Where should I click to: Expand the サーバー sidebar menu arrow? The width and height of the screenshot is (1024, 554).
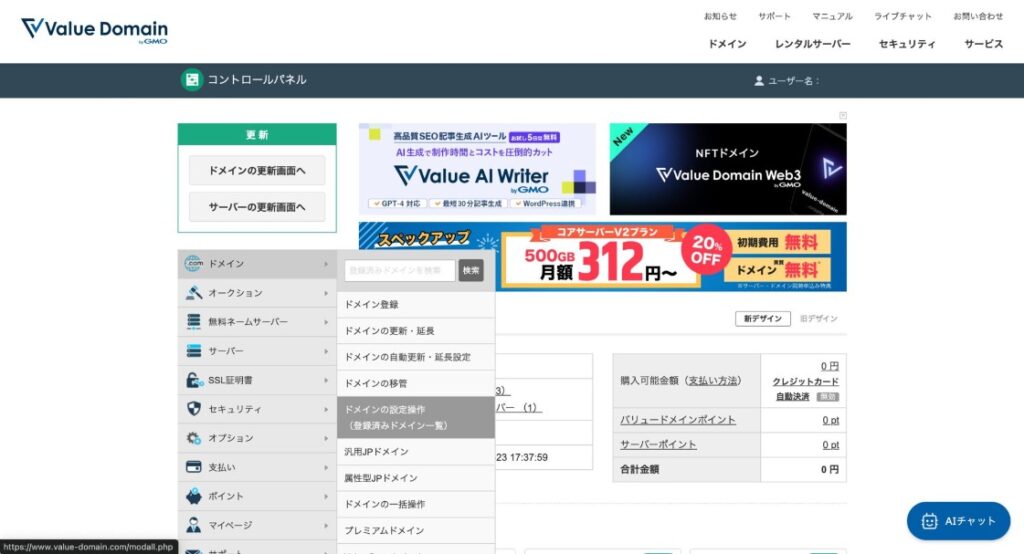click(326, 351)
